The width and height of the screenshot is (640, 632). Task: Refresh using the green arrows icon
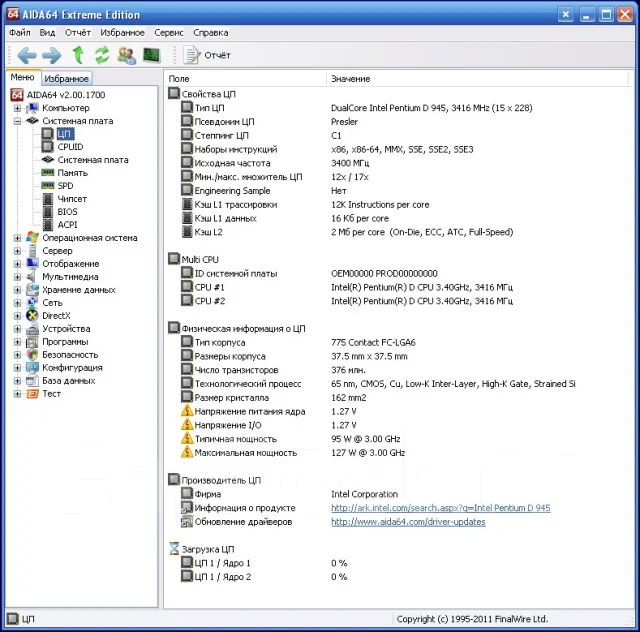pyautogui.click(x=102, y=55)
